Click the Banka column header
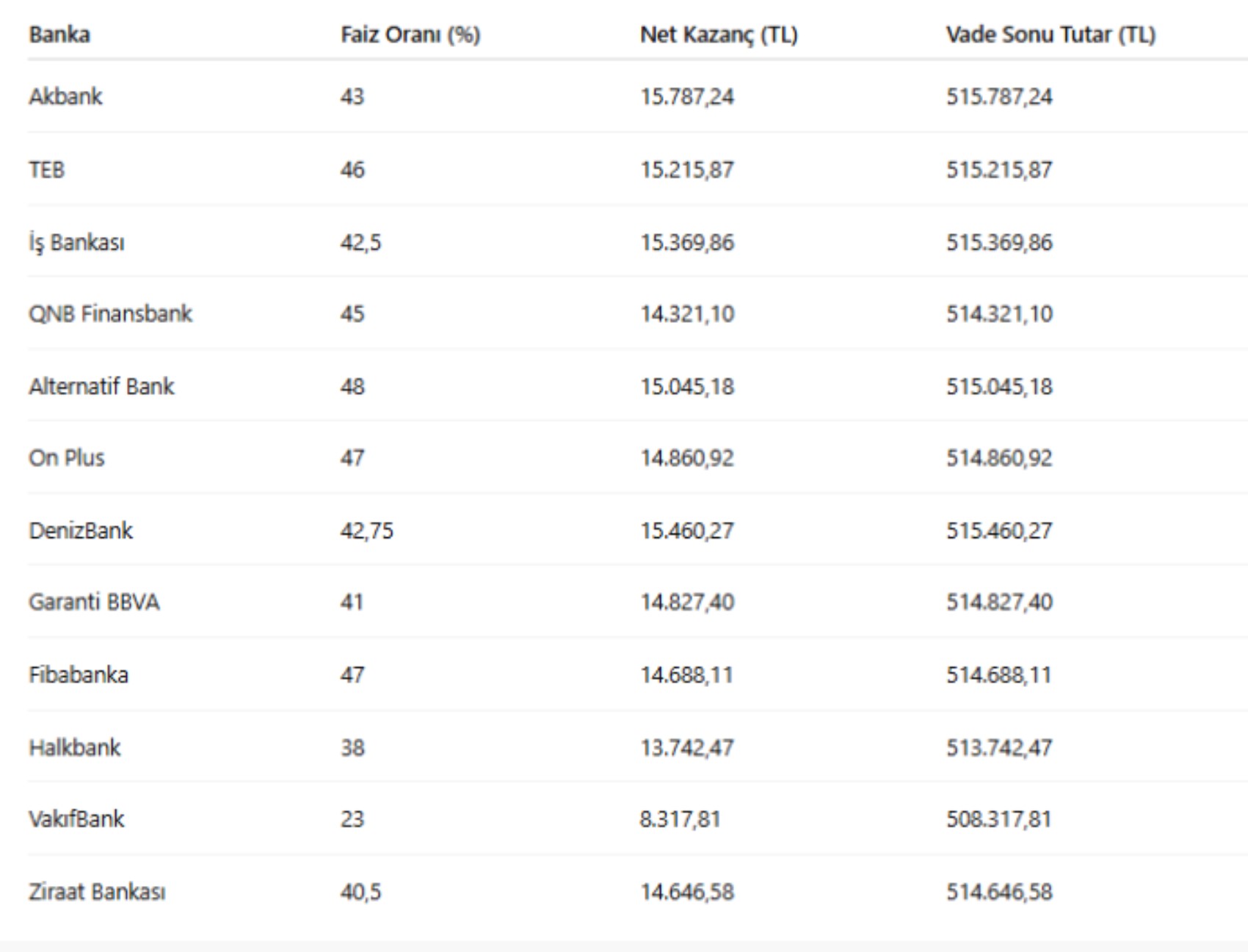This screenshot has height=952, width=1248. click(59, 34)
